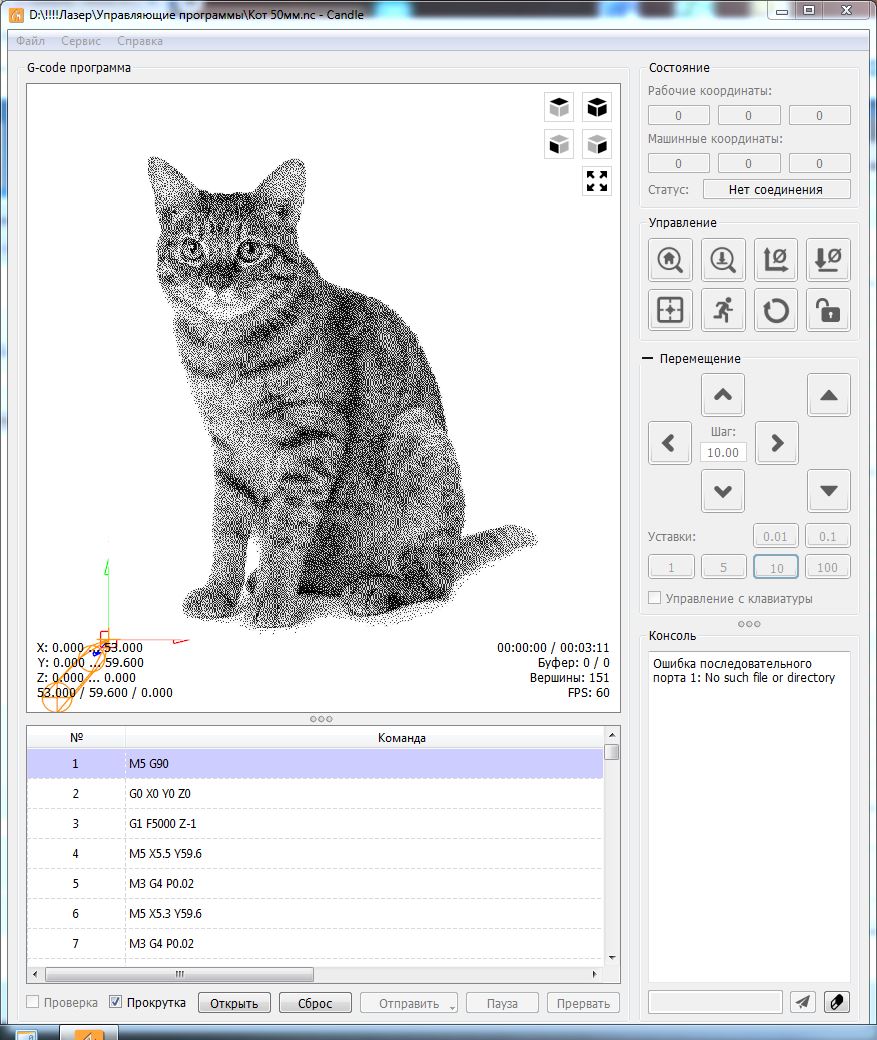Select the left view cube icon
This screenshot has width=877, height=1040.
[x=597, y=144]
